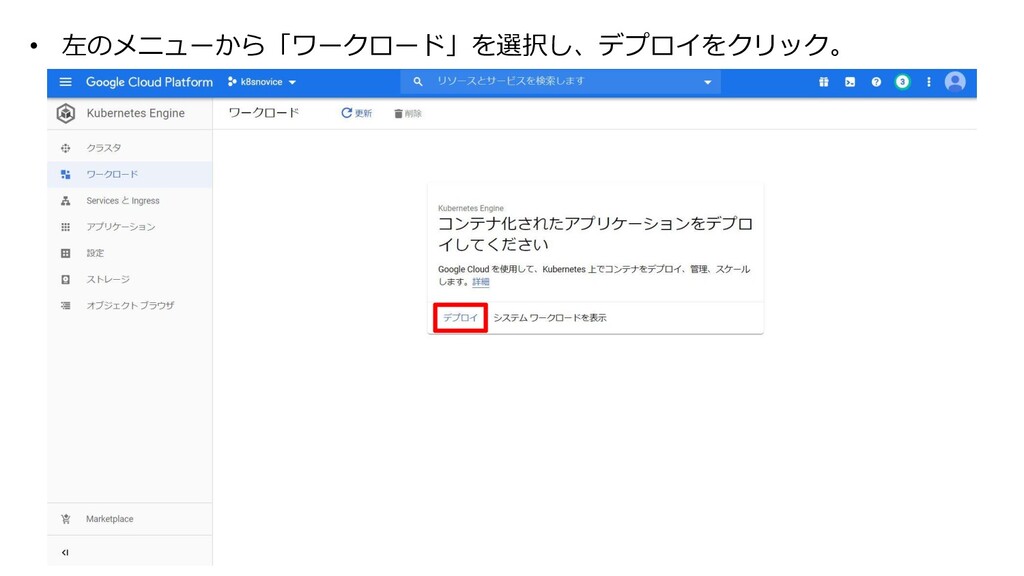Image resolution: width=1024 pixels, height=576 pixels.
Task: Open the three-dot settings menu
Action: coord(928,82)
